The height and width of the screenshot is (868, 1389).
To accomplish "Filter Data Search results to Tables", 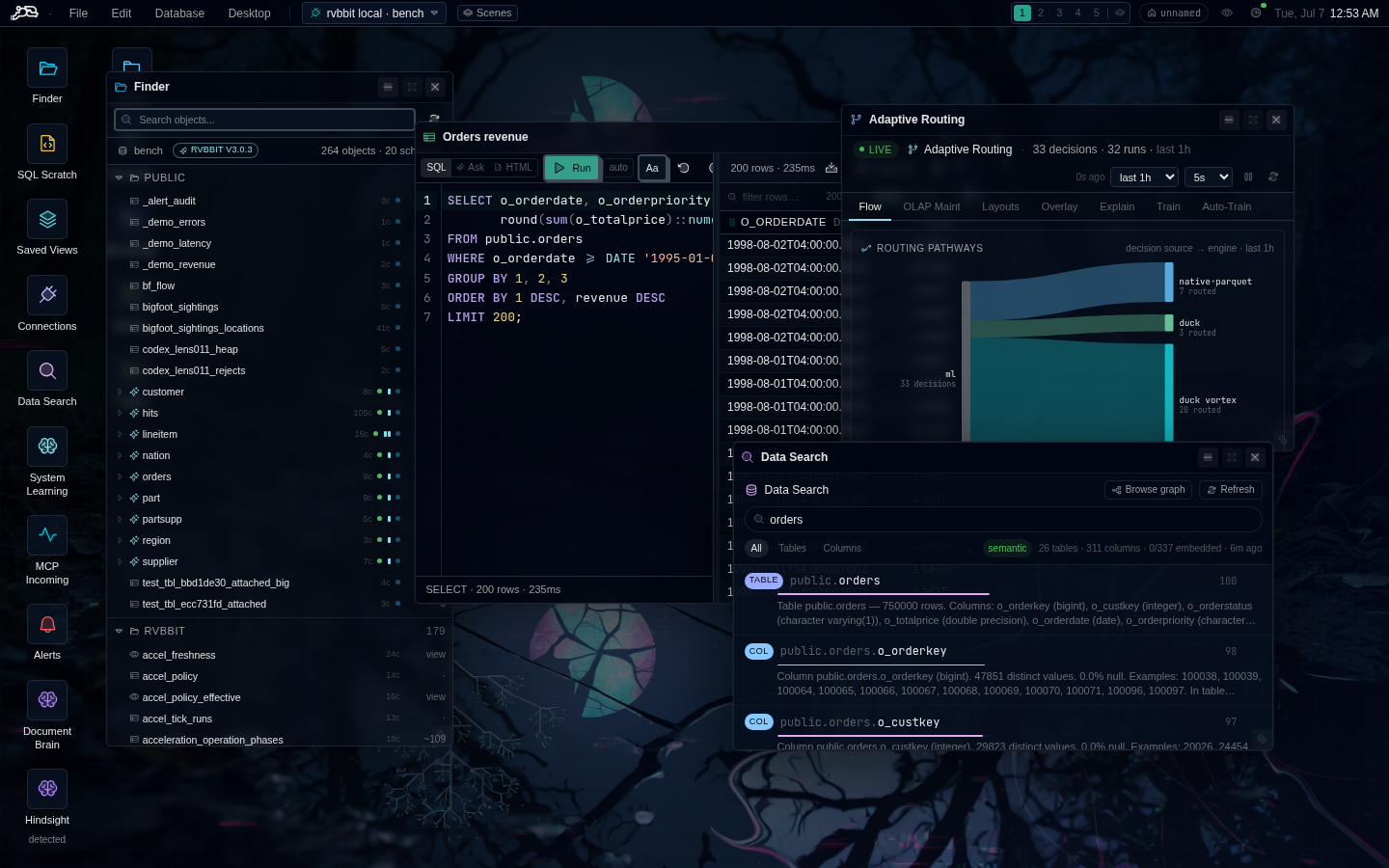I will 792,549.
